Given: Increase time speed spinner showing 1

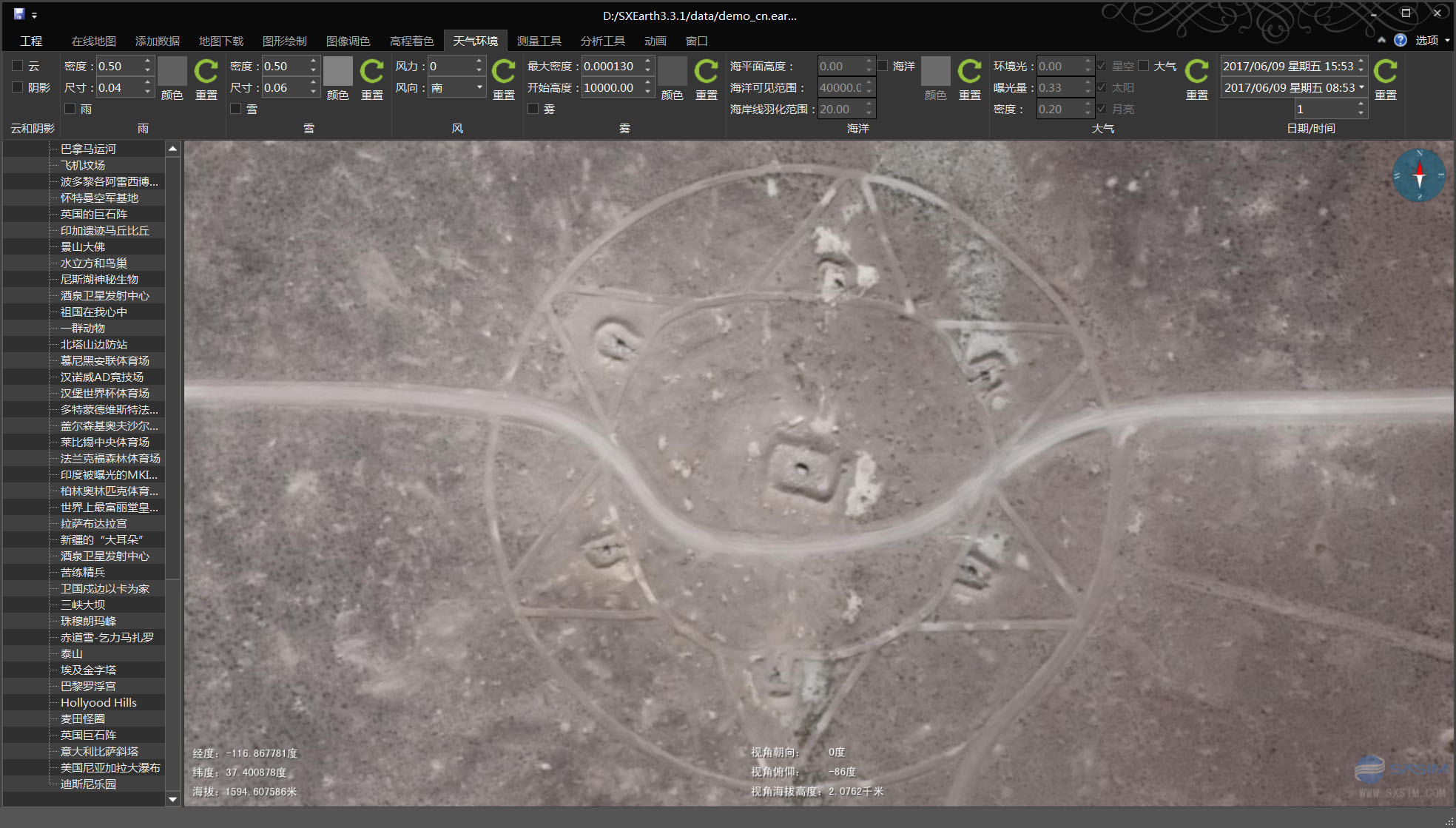Looking at the screenshot, I should (1361, 105).
